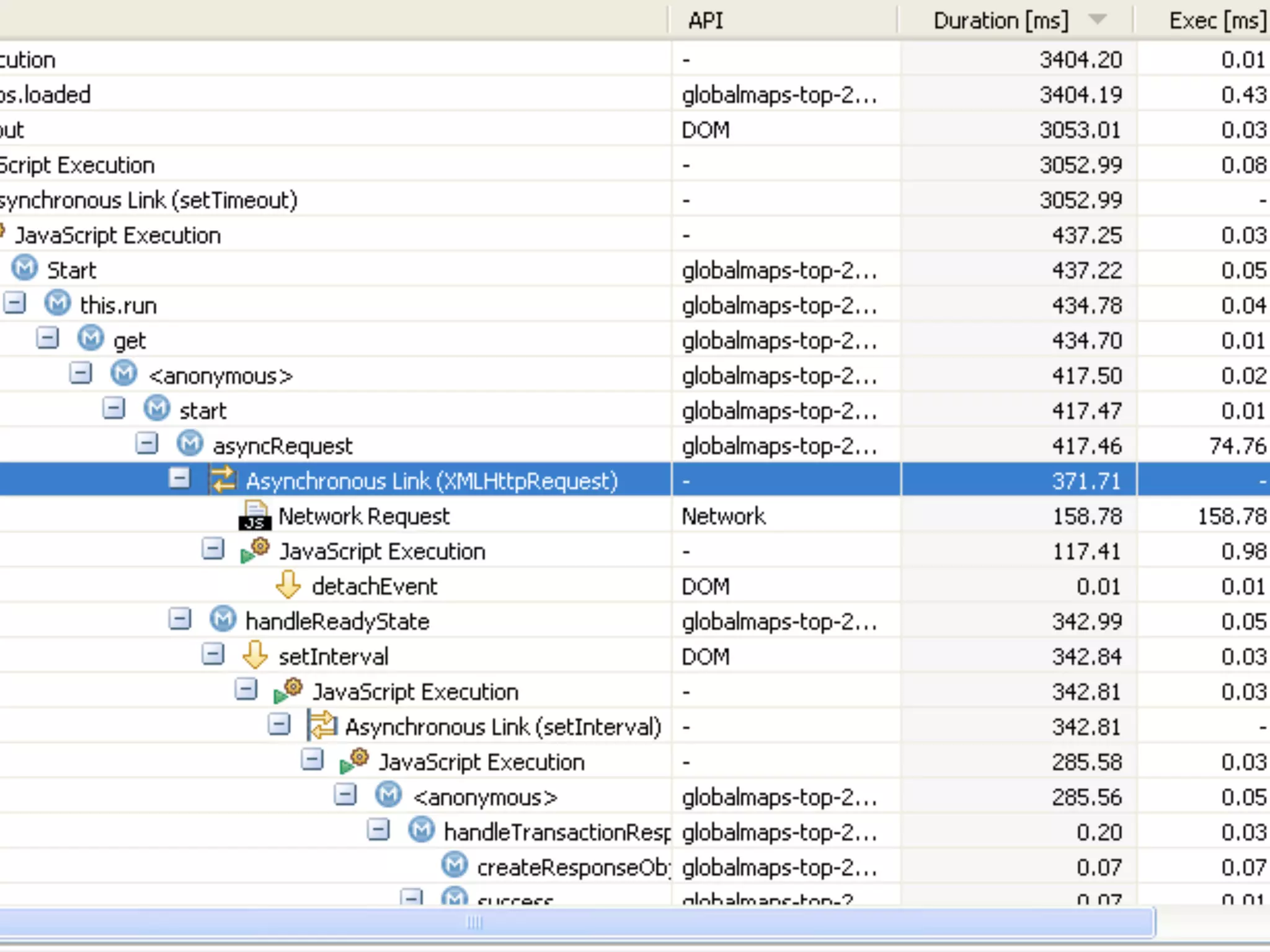Viewport: 1270px width, 952px height.
Task: Sort by the API column header
Action: (783, 20)
